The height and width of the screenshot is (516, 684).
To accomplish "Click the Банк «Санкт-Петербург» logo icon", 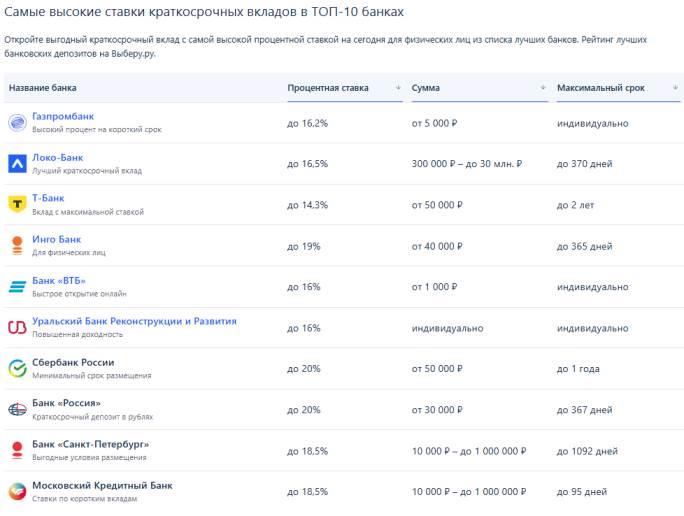I will tap(17, 450).
